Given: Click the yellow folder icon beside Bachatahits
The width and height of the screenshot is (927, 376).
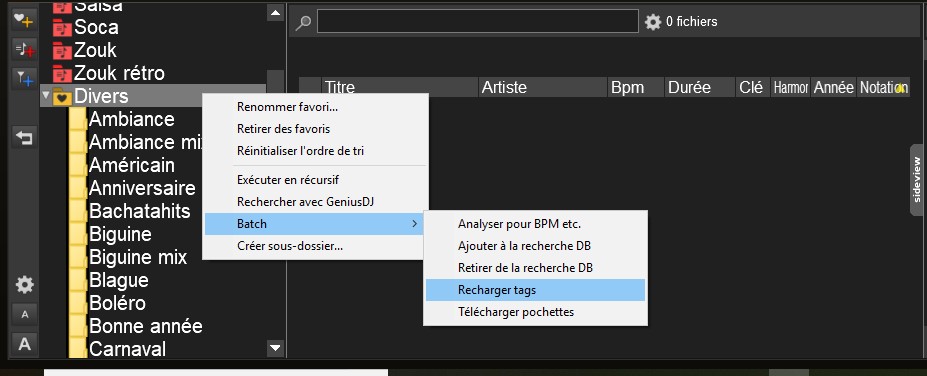Looking at the screenshot, I should (x=78, y=211).
